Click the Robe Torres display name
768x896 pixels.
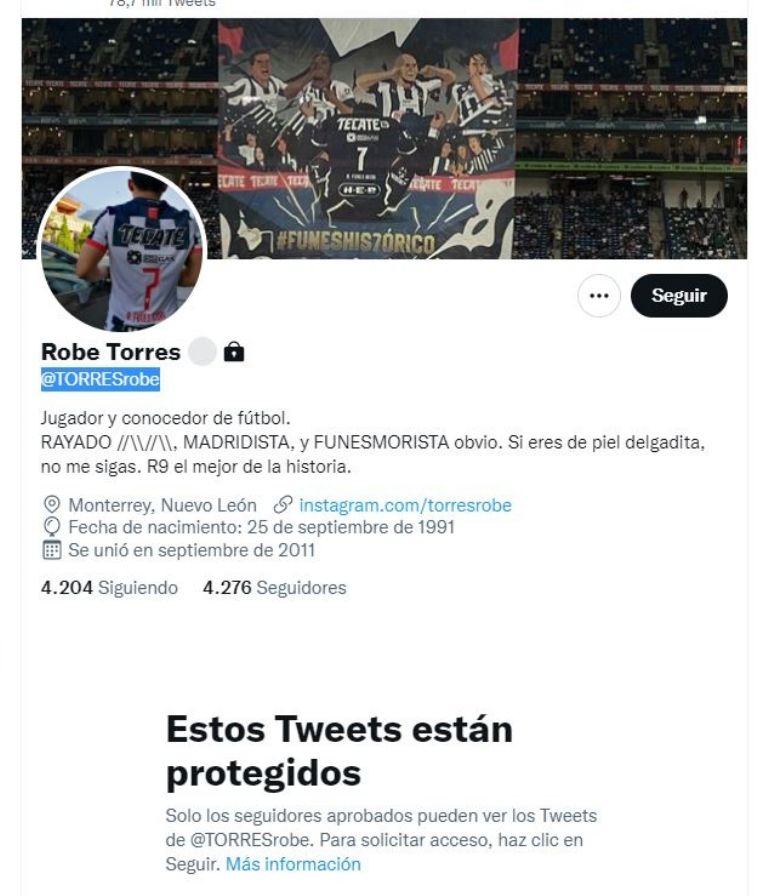pos(111,351)
